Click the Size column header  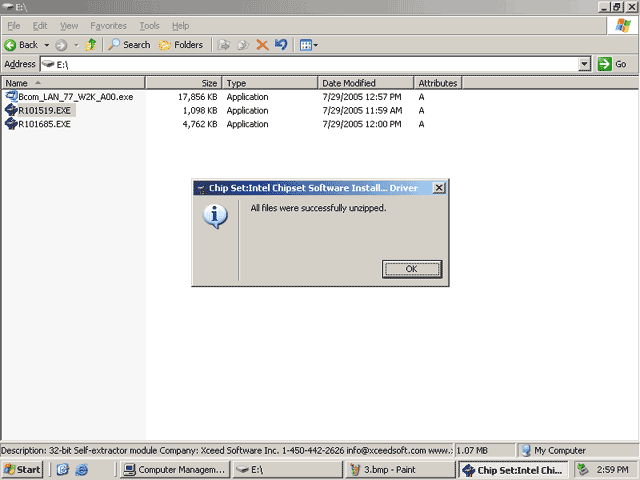point(184,83)
